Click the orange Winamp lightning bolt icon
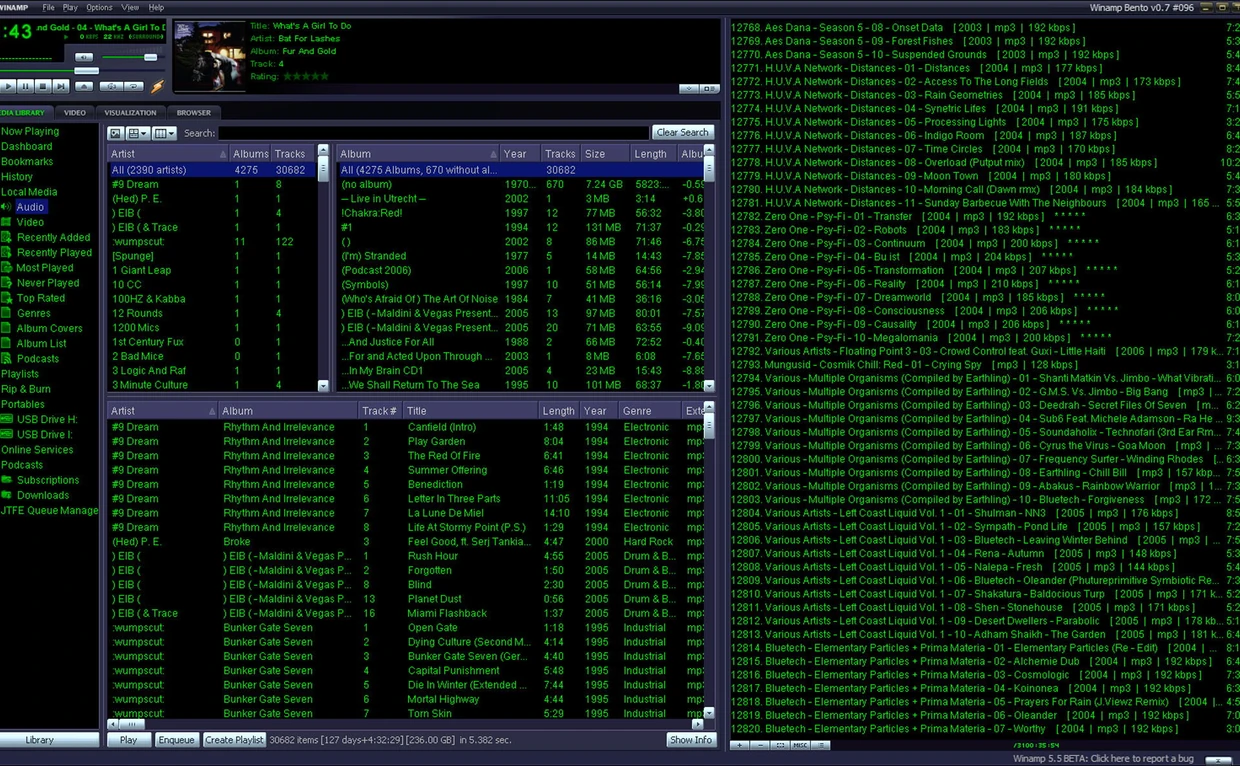The image size is (1240, 766). click(x=157, y=88)
